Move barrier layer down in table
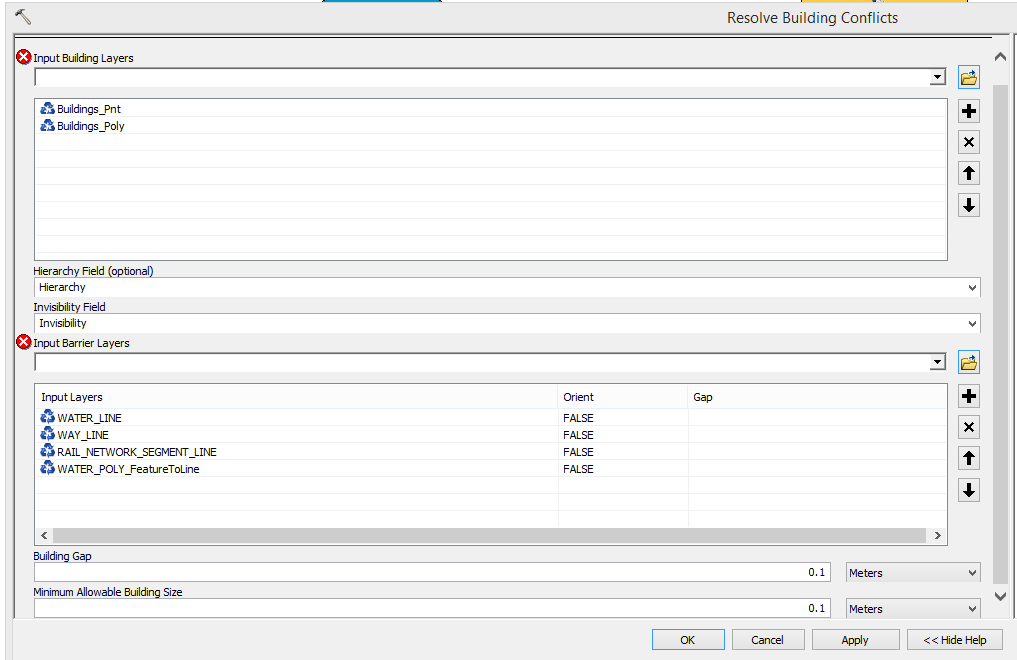The width and height of the screenshot is (1017, 660). point(968,491)
